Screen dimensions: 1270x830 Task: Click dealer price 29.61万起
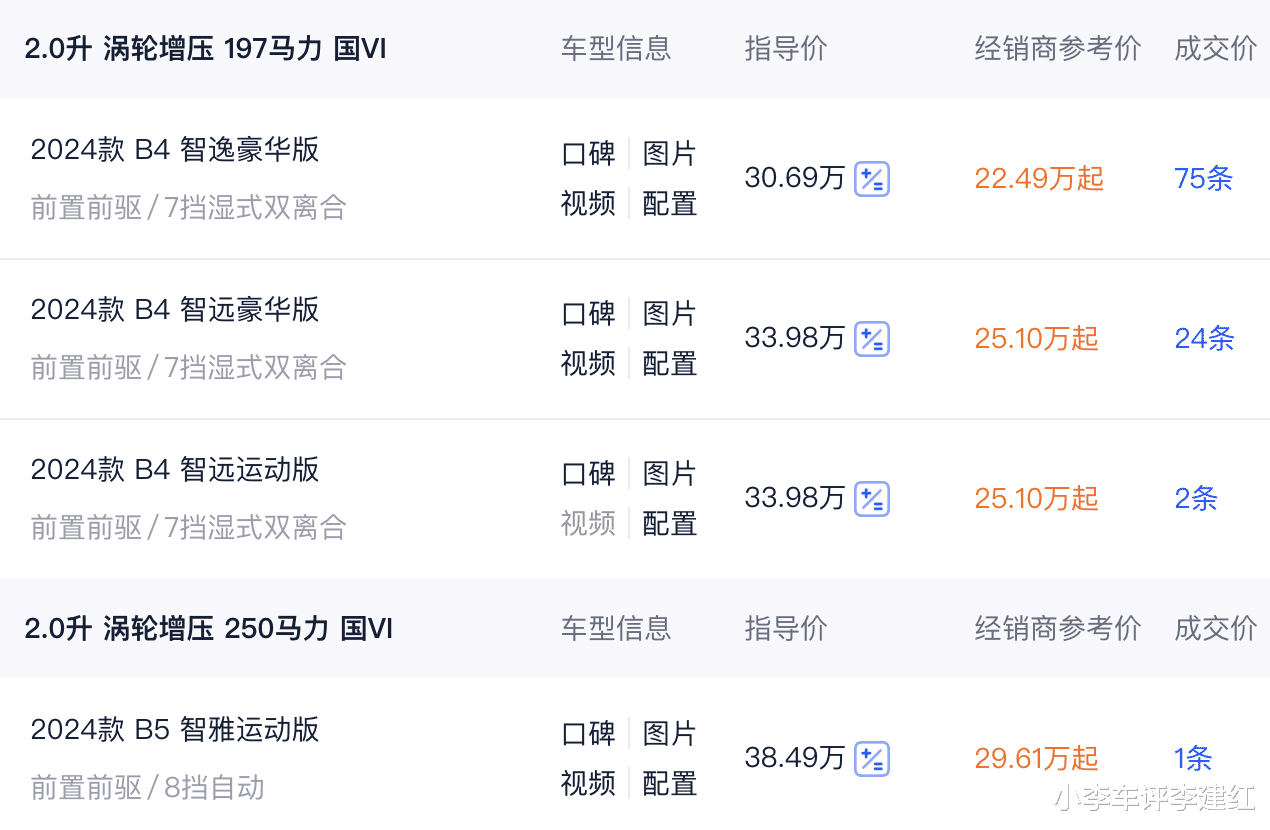point(1036,759)
